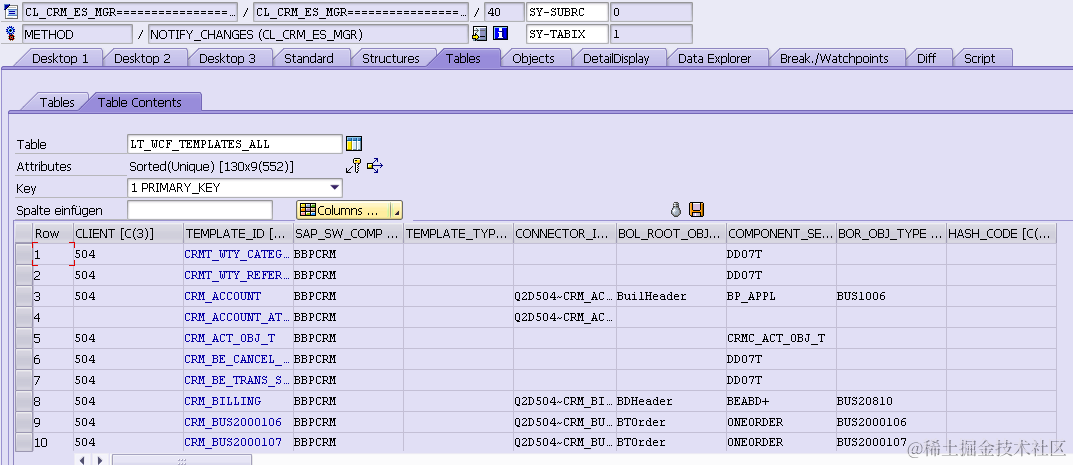The image size is (1073, 465).
Task: Open the Objects tab
Action: click(x=533, y=58)
